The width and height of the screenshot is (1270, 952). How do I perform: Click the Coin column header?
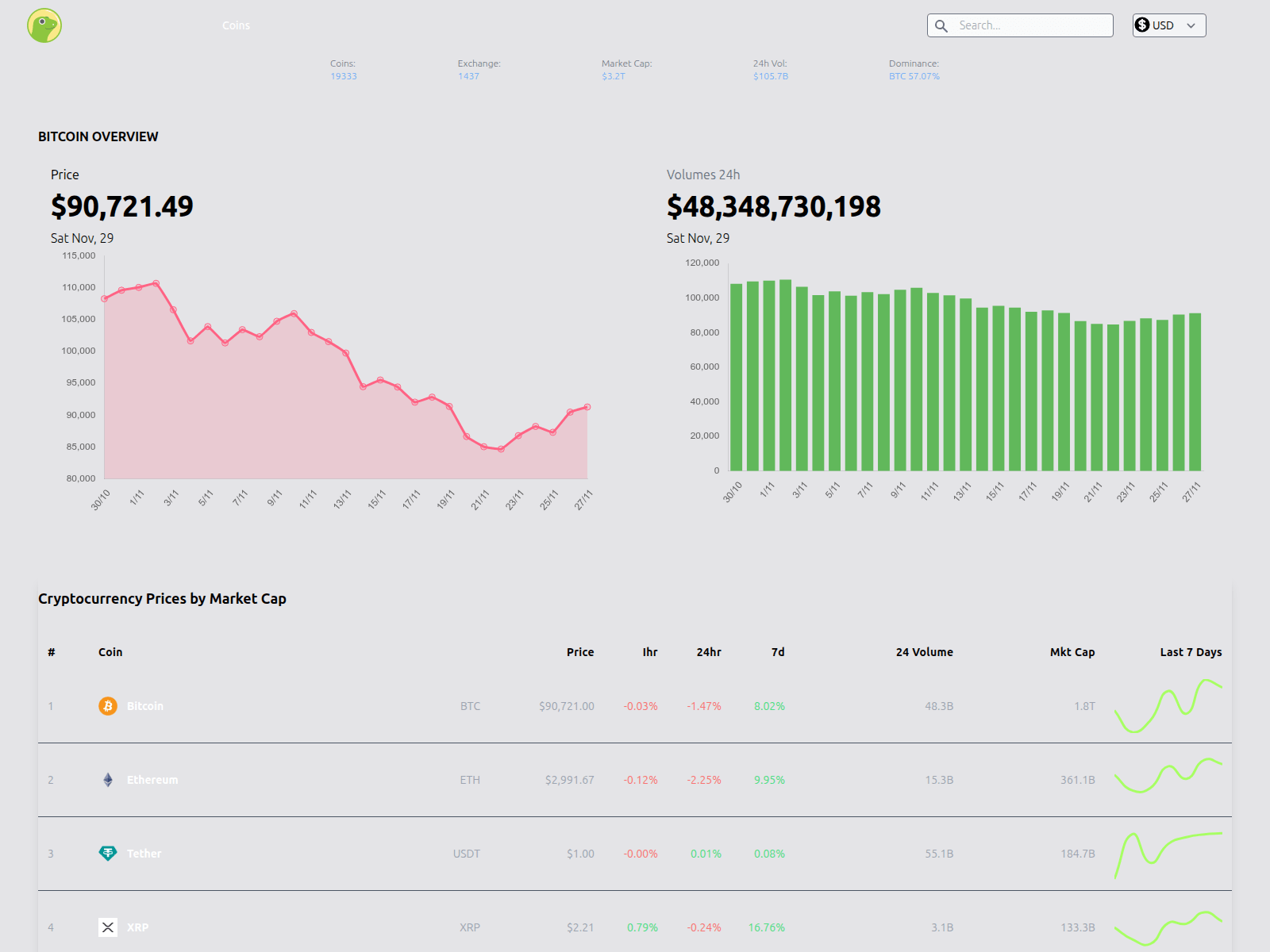110,652
